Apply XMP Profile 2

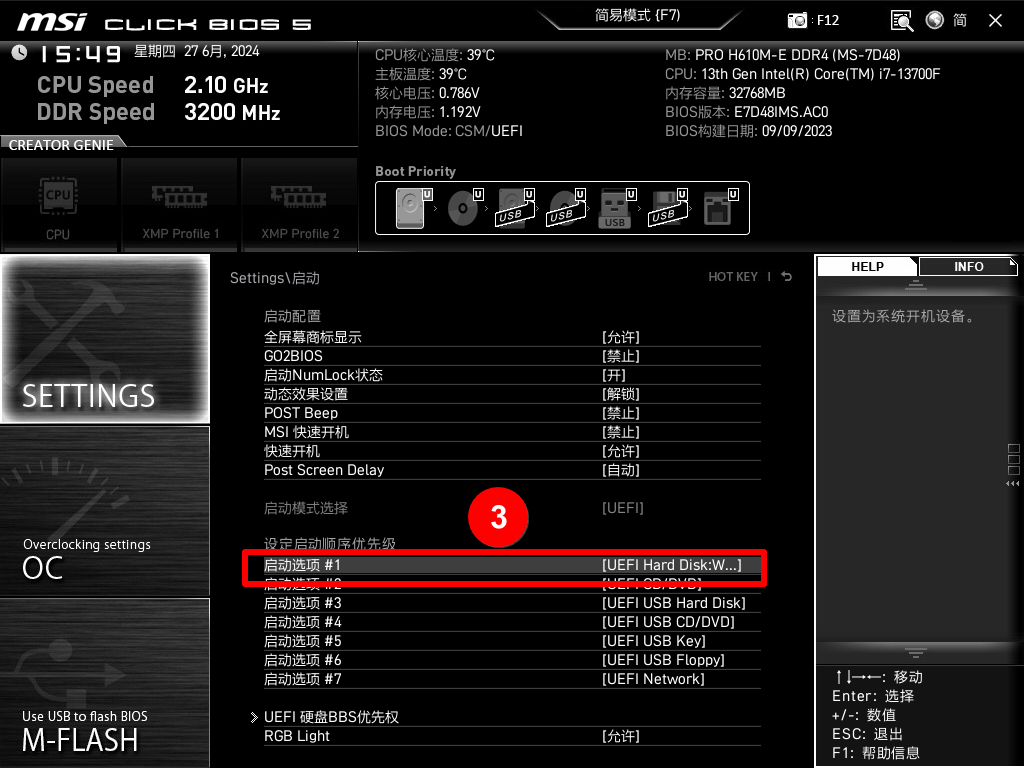pyautogui.click(x=299, y=205)
